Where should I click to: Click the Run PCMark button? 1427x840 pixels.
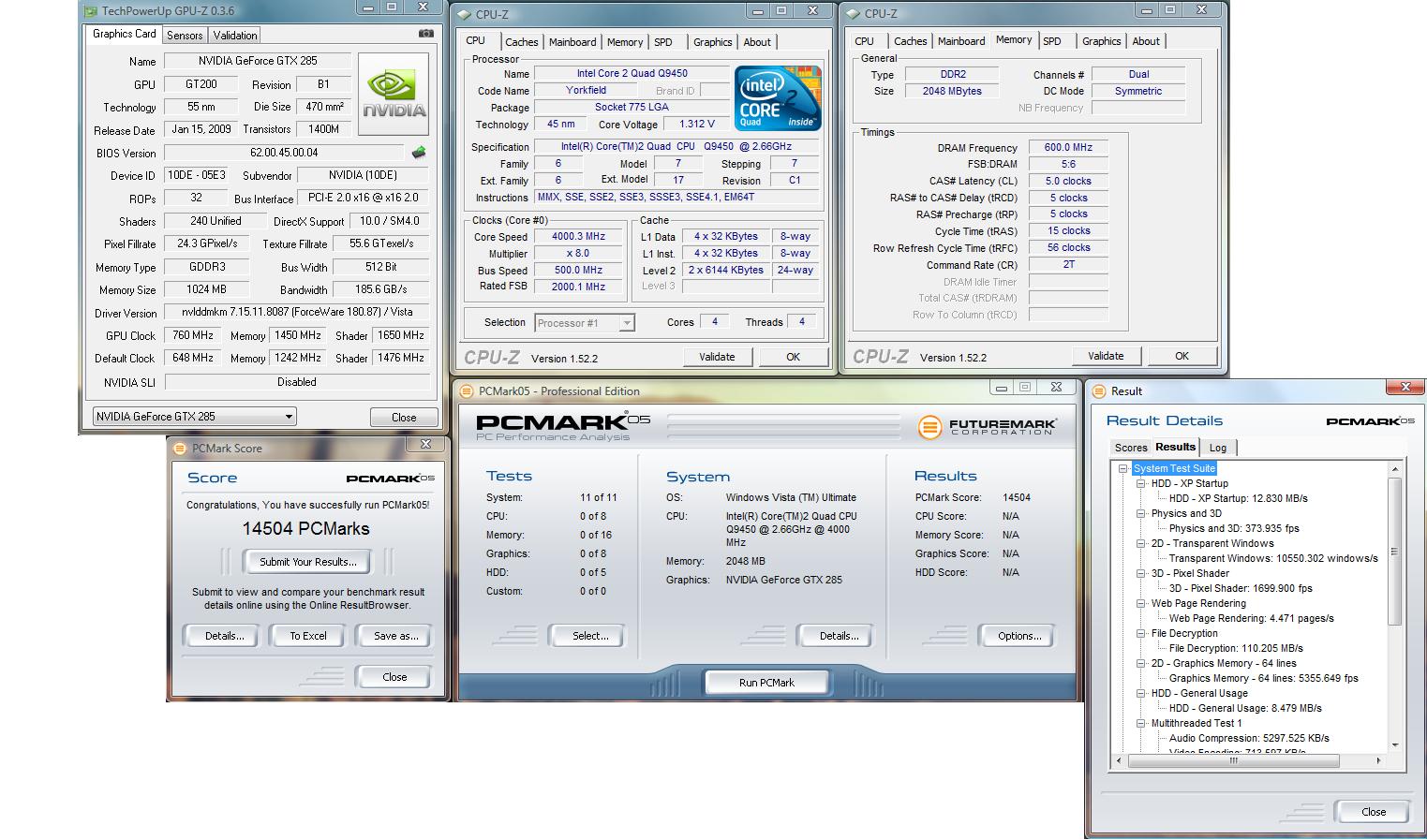pyautogui.click(x=766, y=683)
